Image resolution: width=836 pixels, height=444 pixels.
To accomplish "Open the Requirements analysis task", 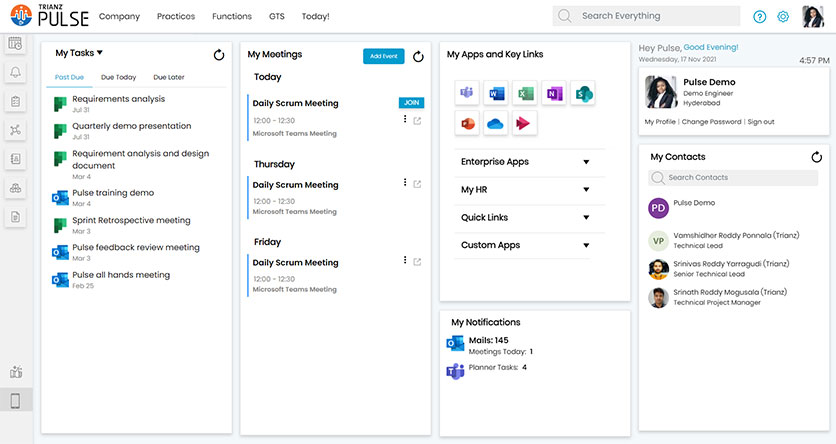I will point(118,99).
